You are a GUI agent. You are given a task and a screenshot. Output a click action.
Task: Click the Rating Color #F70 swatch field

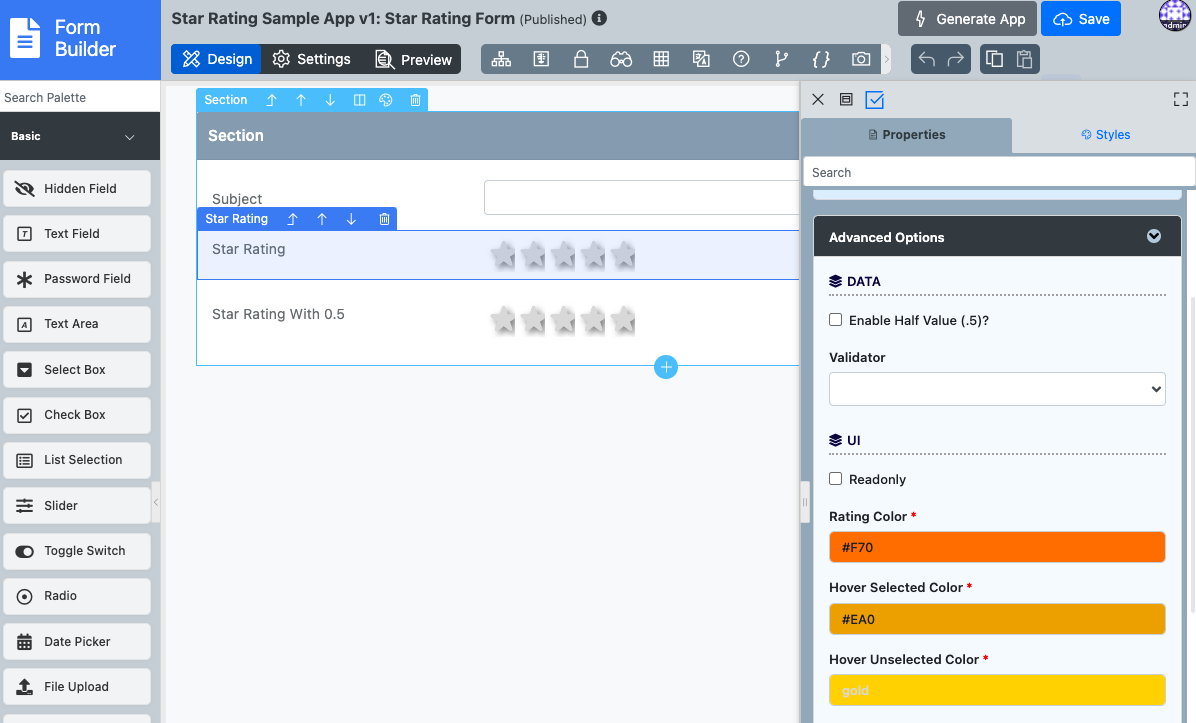click(997, 547)
